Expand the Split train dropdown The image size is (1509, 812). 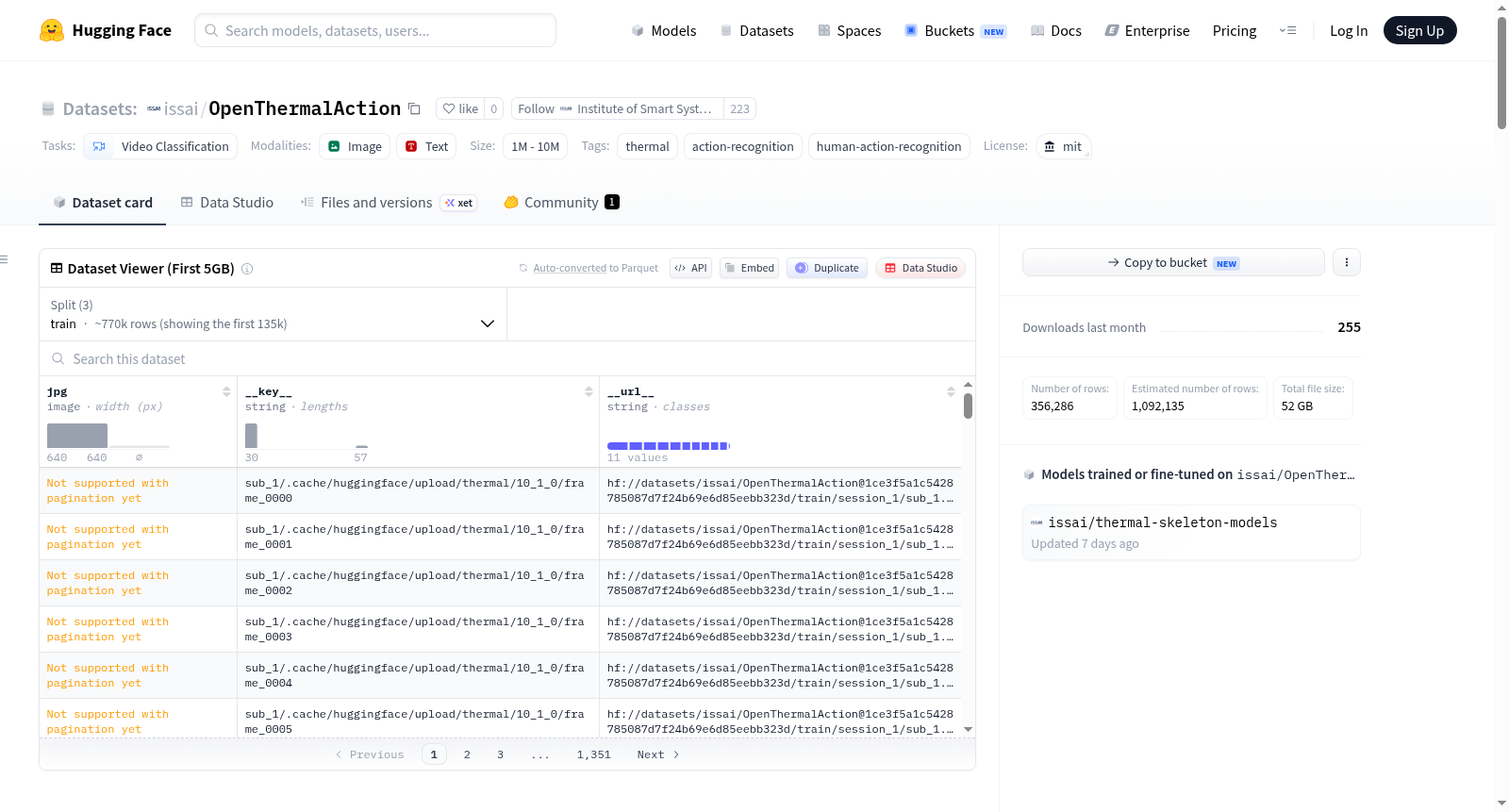pyautogui.click(x=273, y=314)
